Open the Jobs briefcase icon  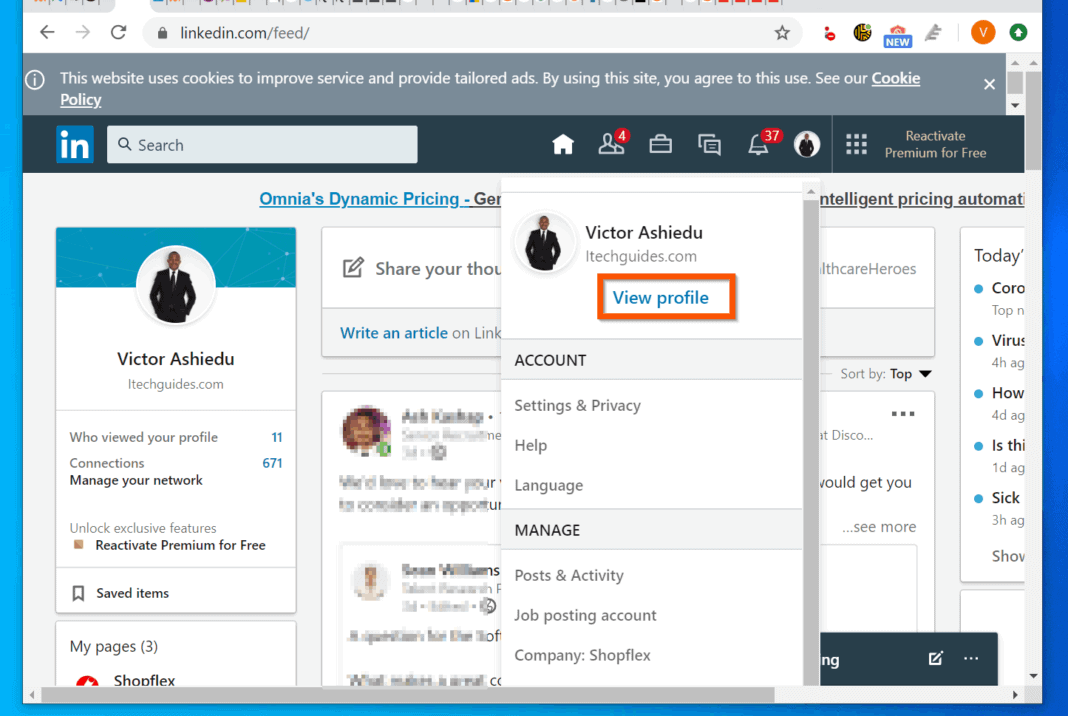point(660,144)
